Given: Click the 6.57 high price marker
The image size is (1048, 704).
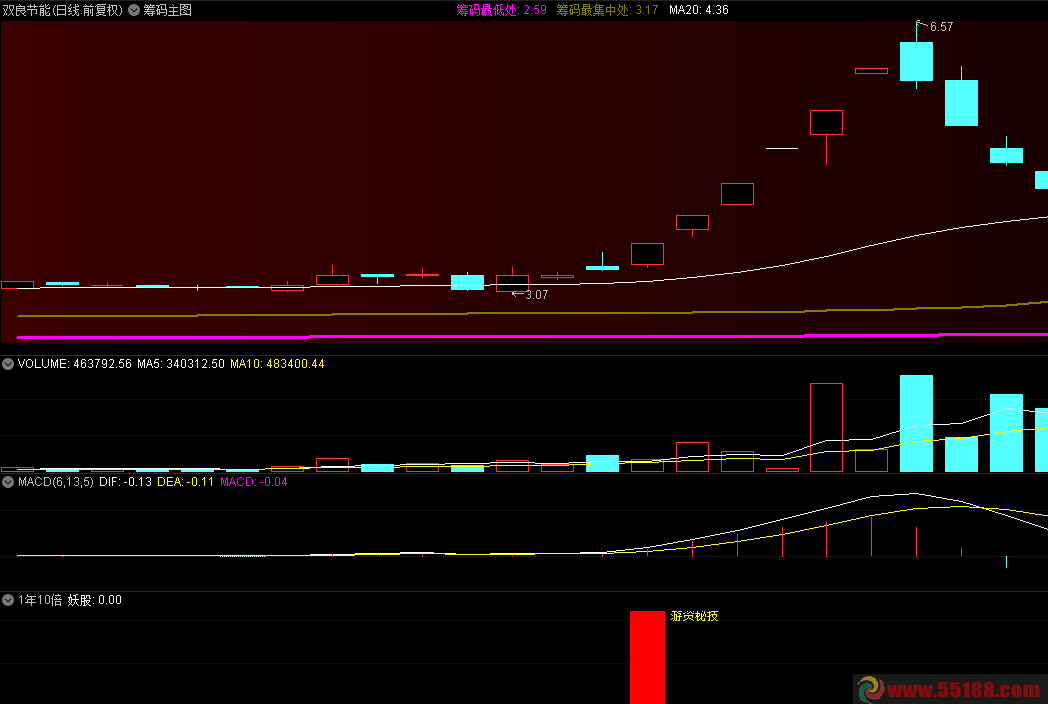Looking at the screenshot, I should point(940,27).
